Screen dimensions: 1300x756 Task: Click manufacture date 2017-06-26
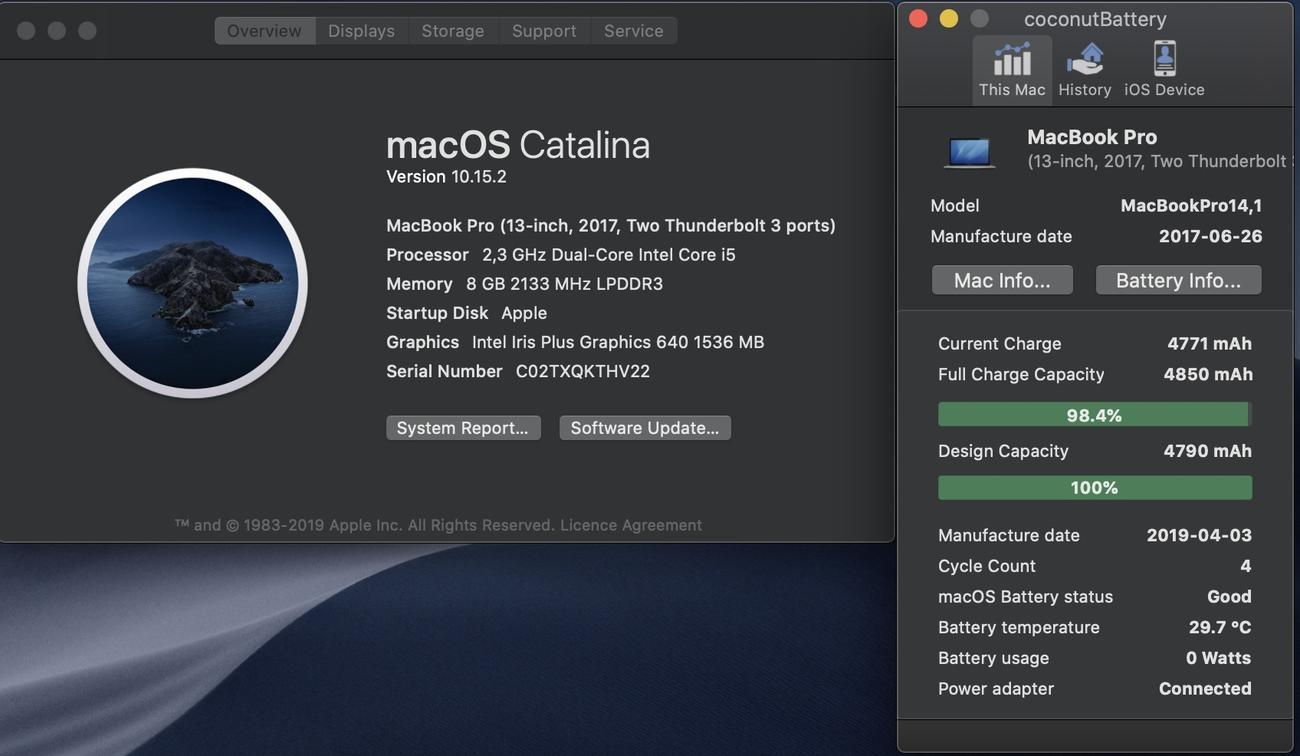1210,237
